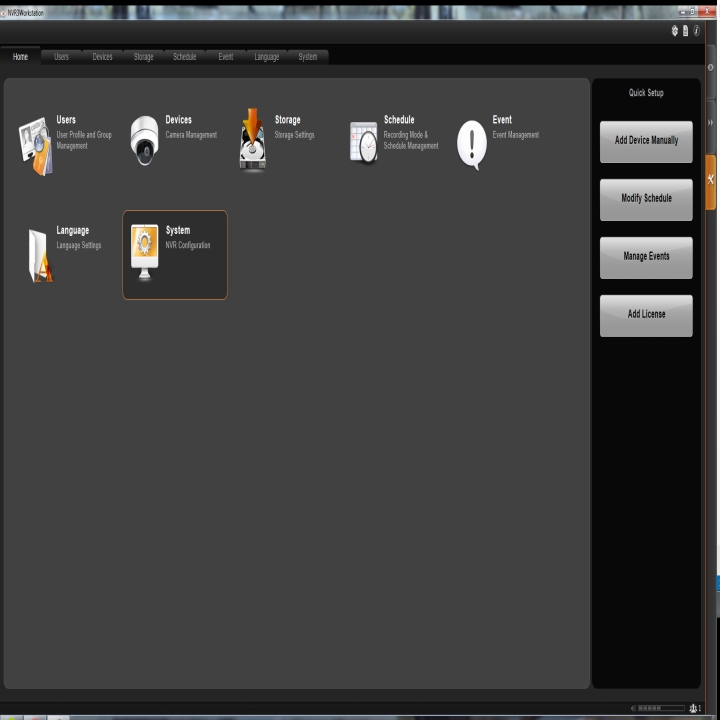Screen dimensions: 720x720
Task: Switch to the Devices tab
Action: (102, 57)
